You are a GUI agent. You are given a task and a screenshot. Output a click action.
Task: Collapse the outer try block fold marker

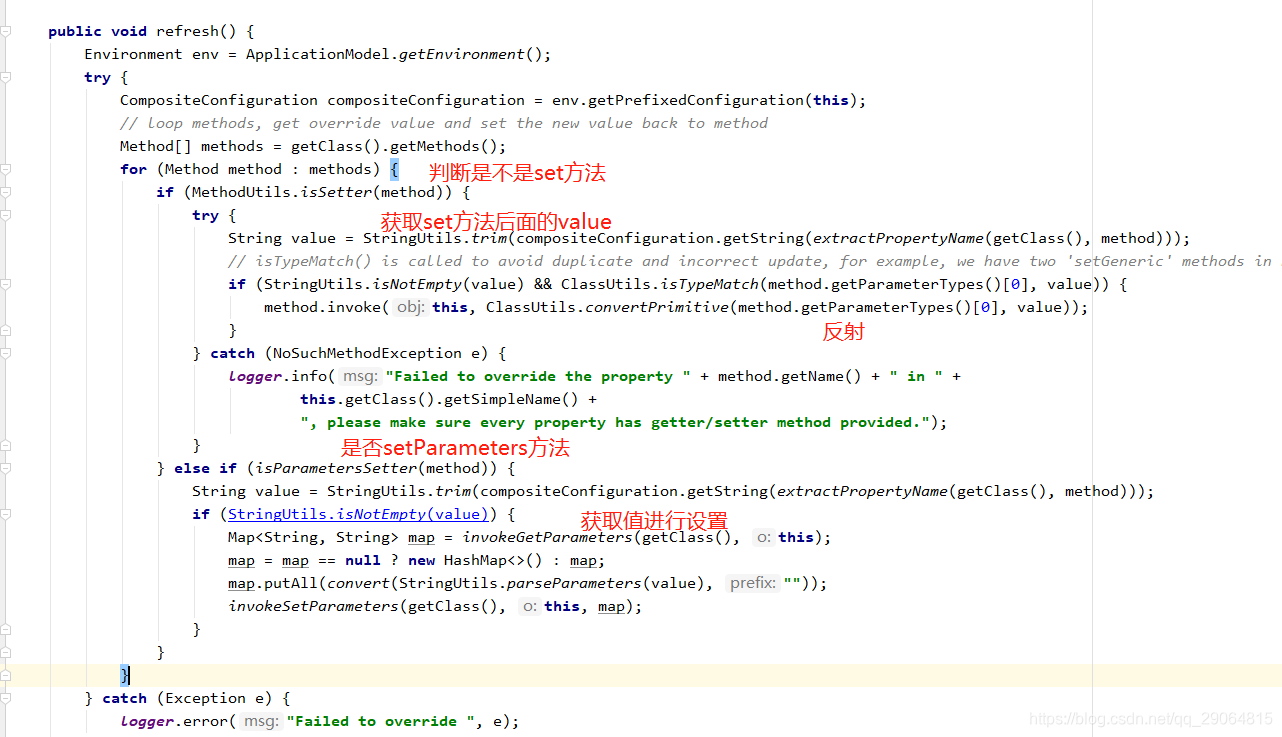(x=6, y=78)
